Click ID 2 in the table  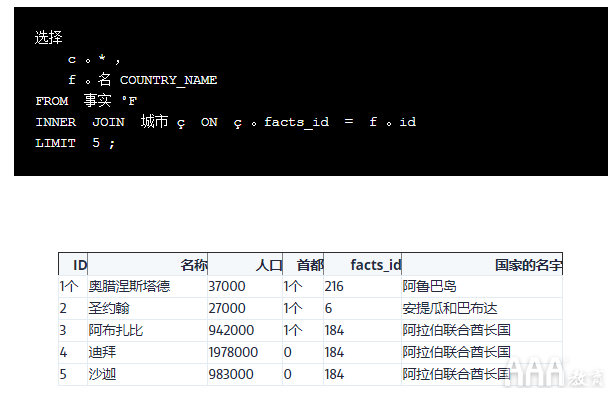[x=63, y=308]
